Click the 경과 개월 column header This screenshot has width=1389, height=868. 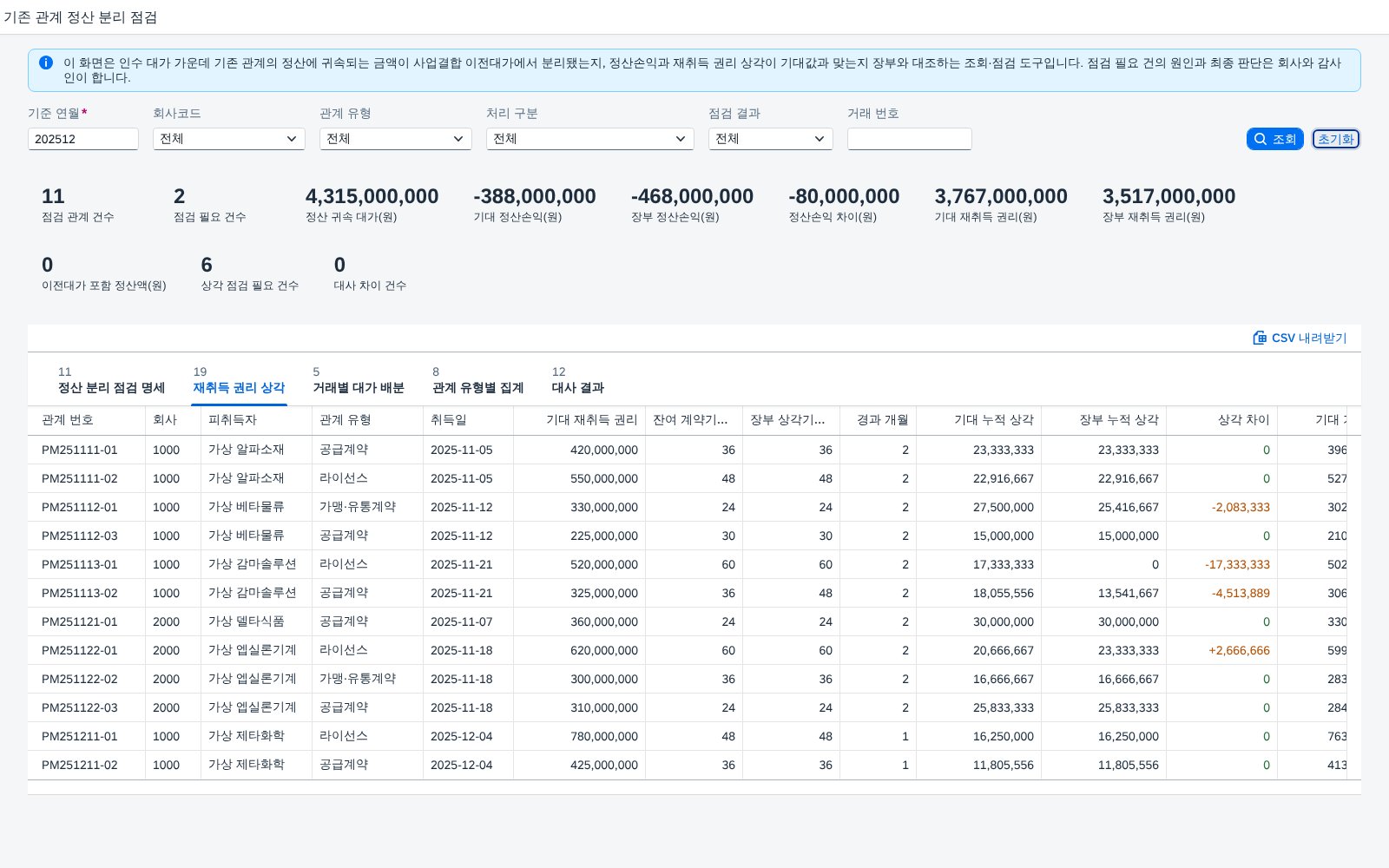879,420
